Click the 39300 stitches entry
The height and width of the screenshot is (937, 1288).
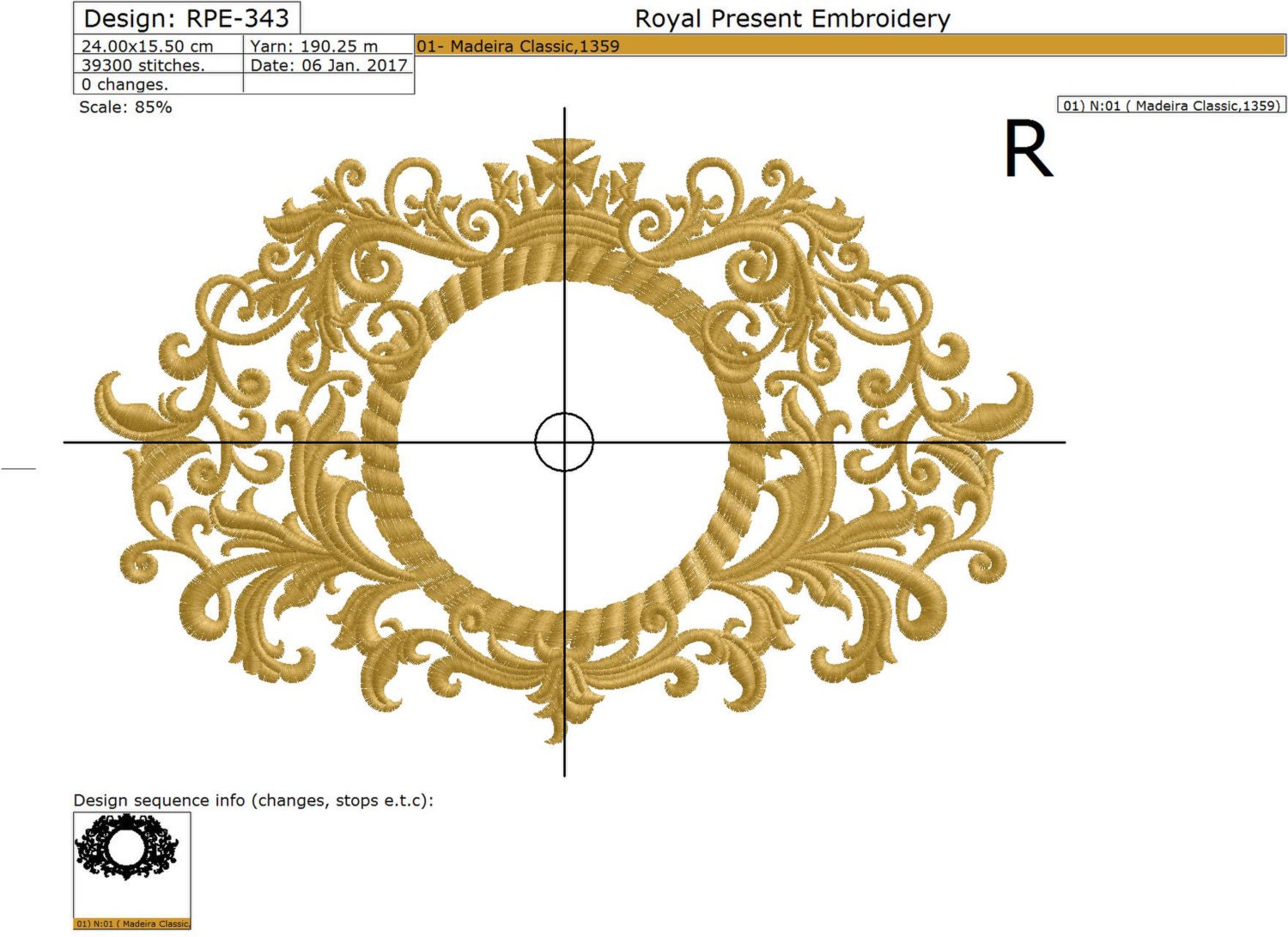click(143, 65)
